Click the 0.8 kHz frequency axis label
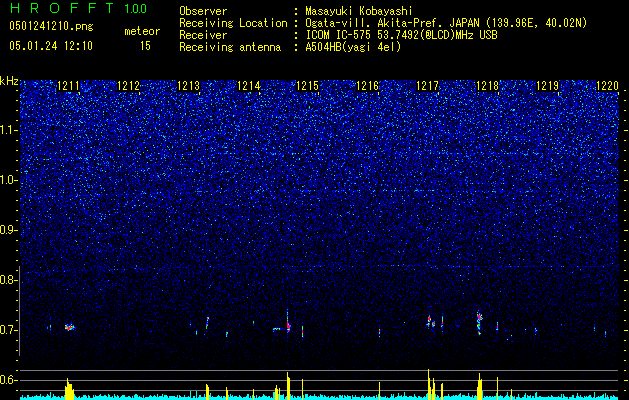The height and width of the screenshot is (400, 629). click(7, 280)
